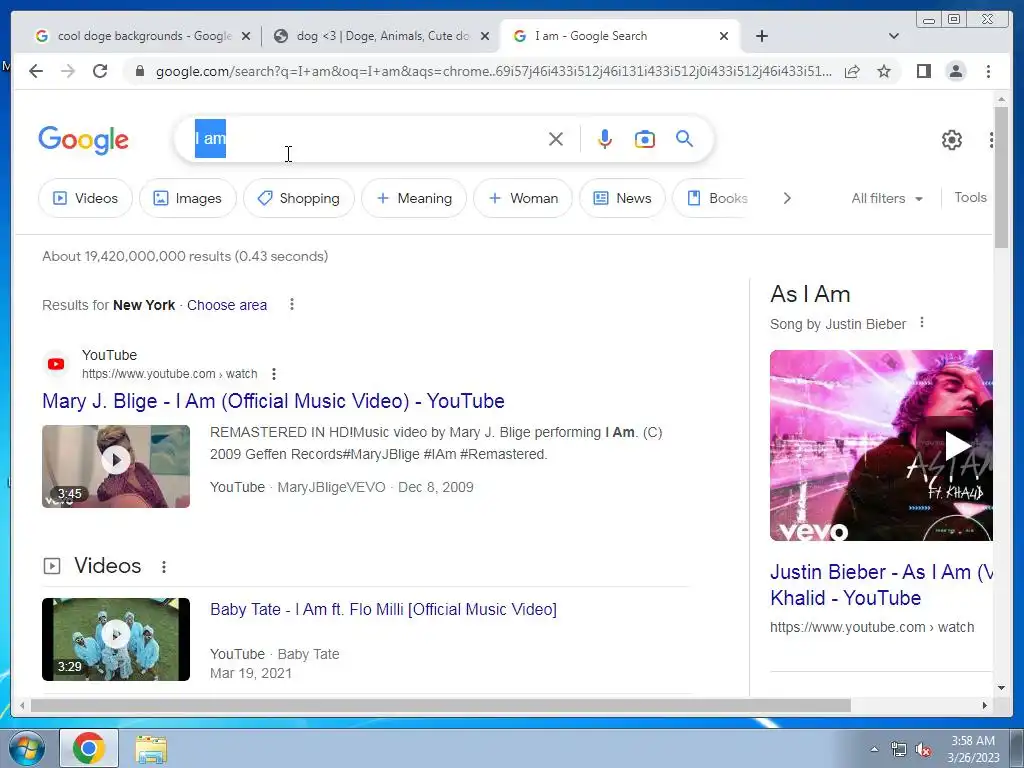The height and width of the screenshot is (768, 1024).
Task: Show hidden system tray icons
Action: point(874,749)
